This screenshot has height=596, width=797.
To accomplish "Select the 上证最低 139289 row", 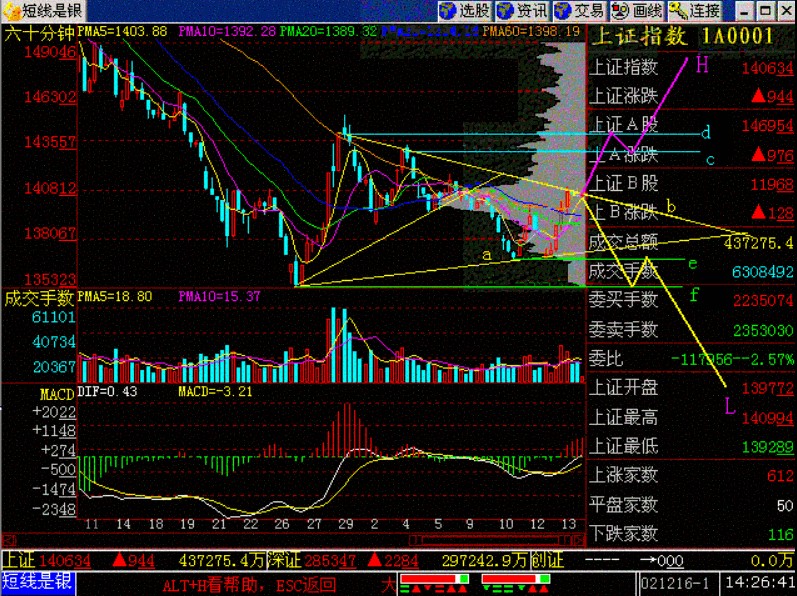I will (x=691, y=447).
